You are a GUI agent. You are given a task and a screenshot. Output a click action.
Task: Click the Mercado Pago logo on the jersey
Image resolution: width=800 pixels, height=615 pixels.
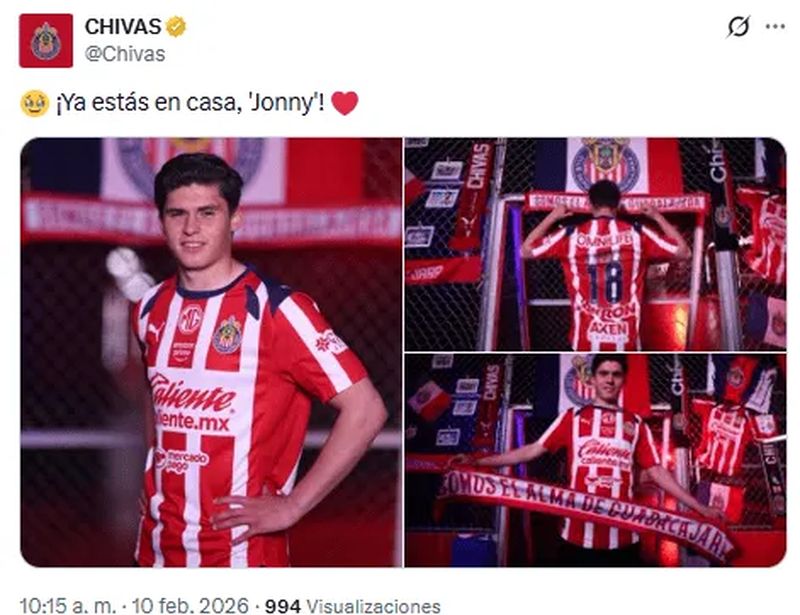[x=182, y=460]
